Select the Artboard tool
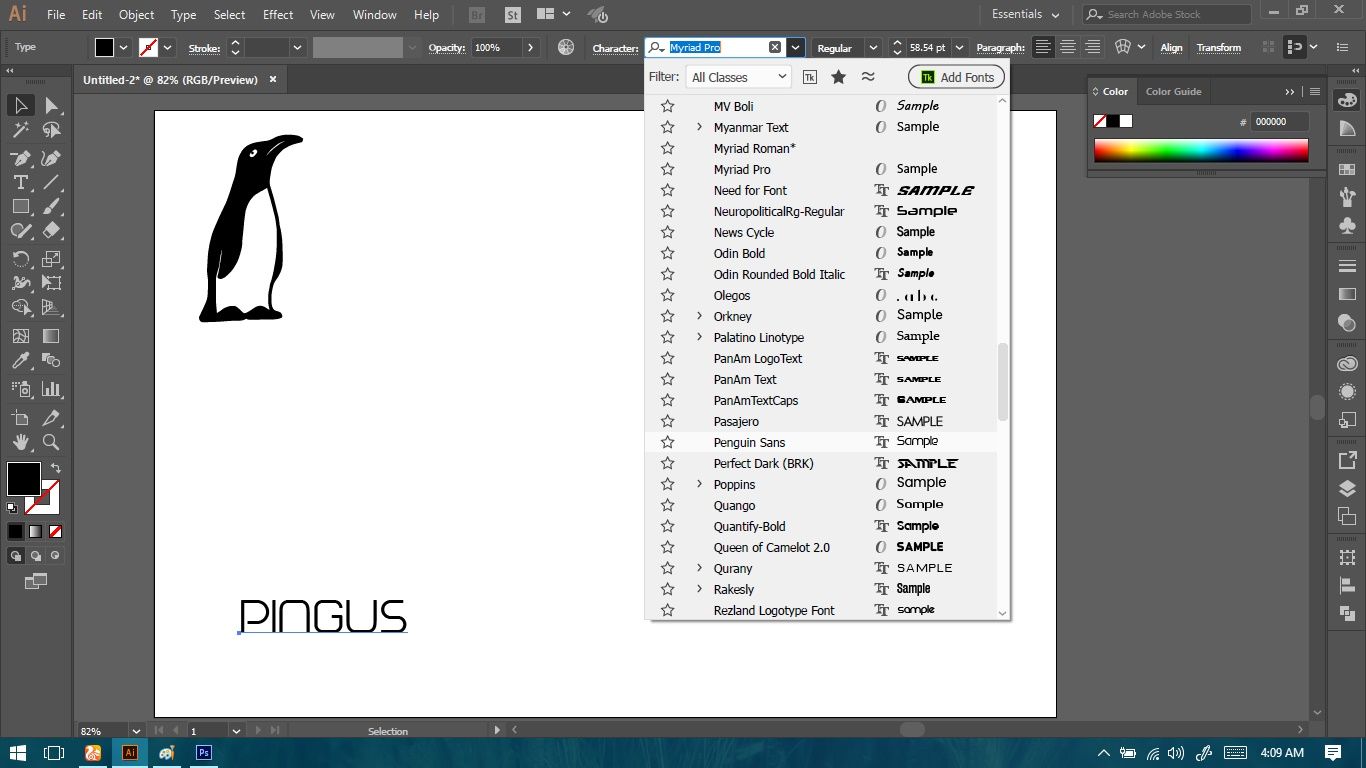The height and width of the screenshot is (768, 1366). [x=21, y=418]
